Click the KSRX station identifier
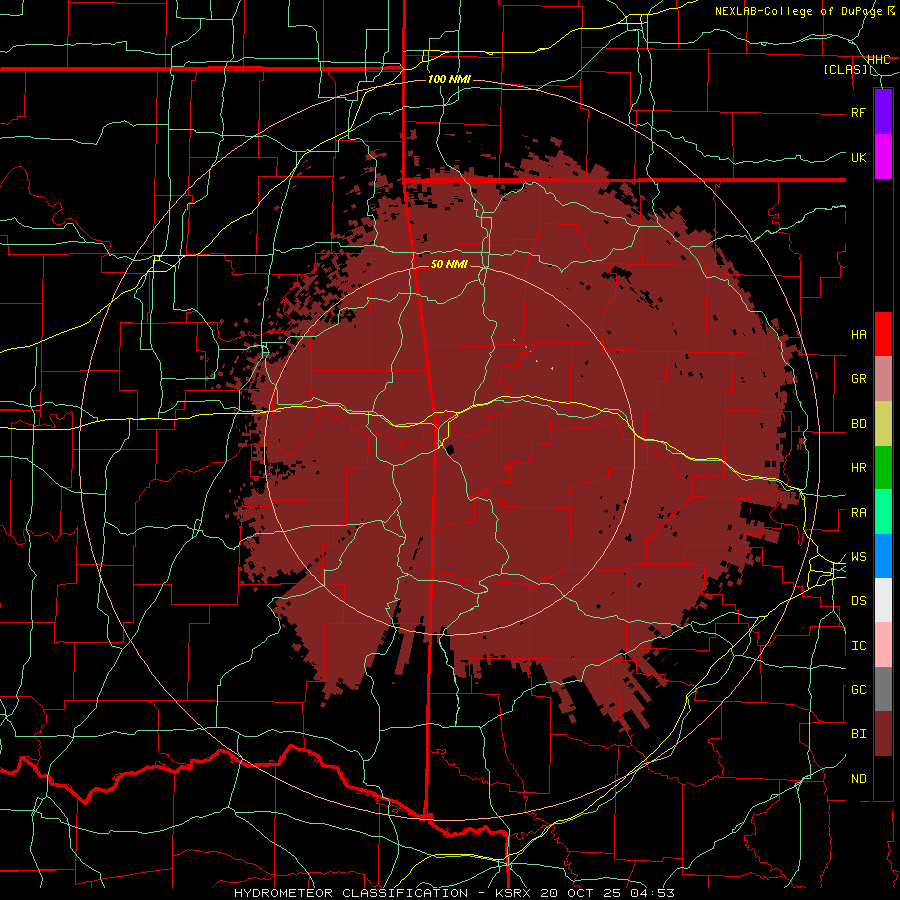 coord(513,893)
